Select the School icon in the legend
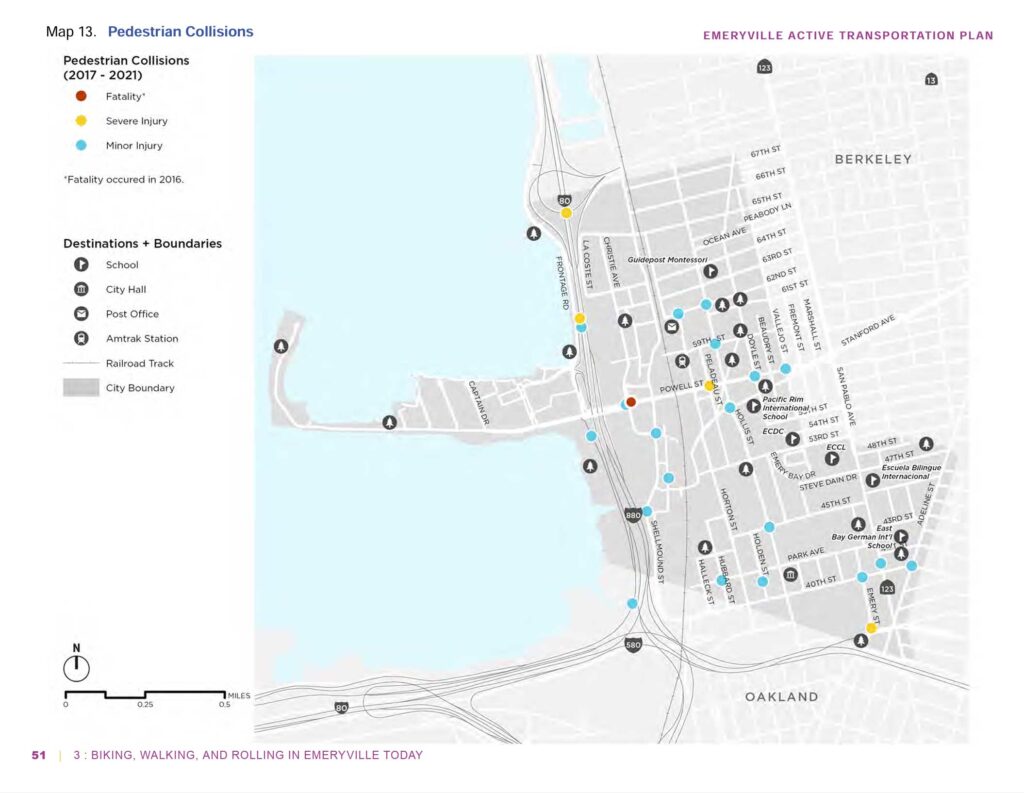 82,265
